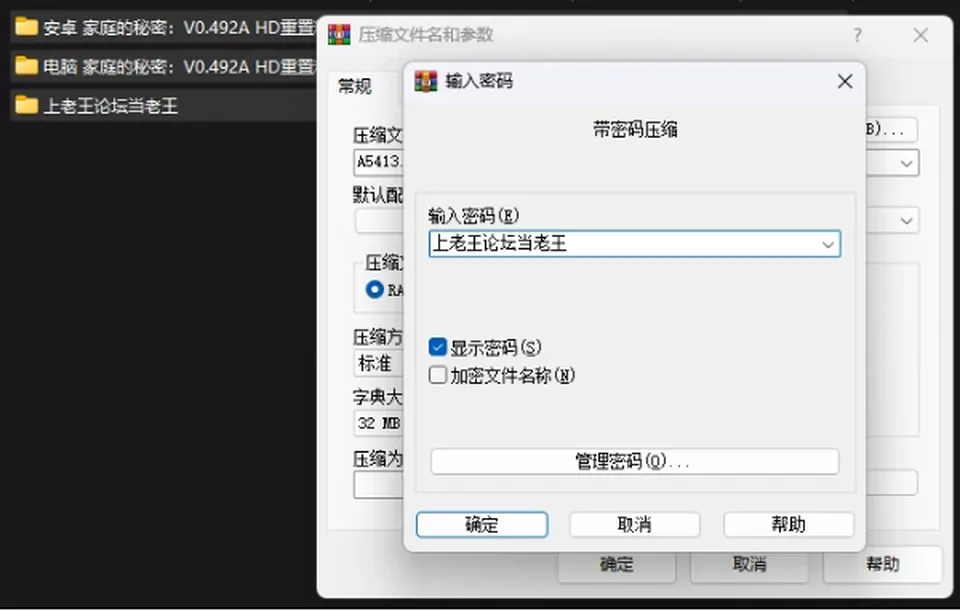Select the RAR format radio button
The height and width of the screenshot is (611, 960).
(375, 289)
